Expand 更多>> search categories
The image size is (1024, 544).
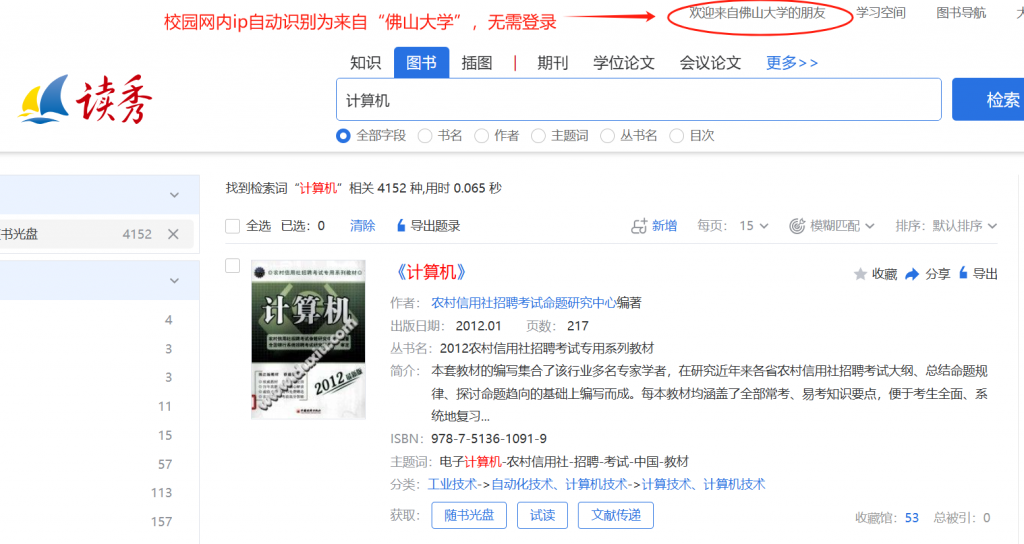click(792, 63)
